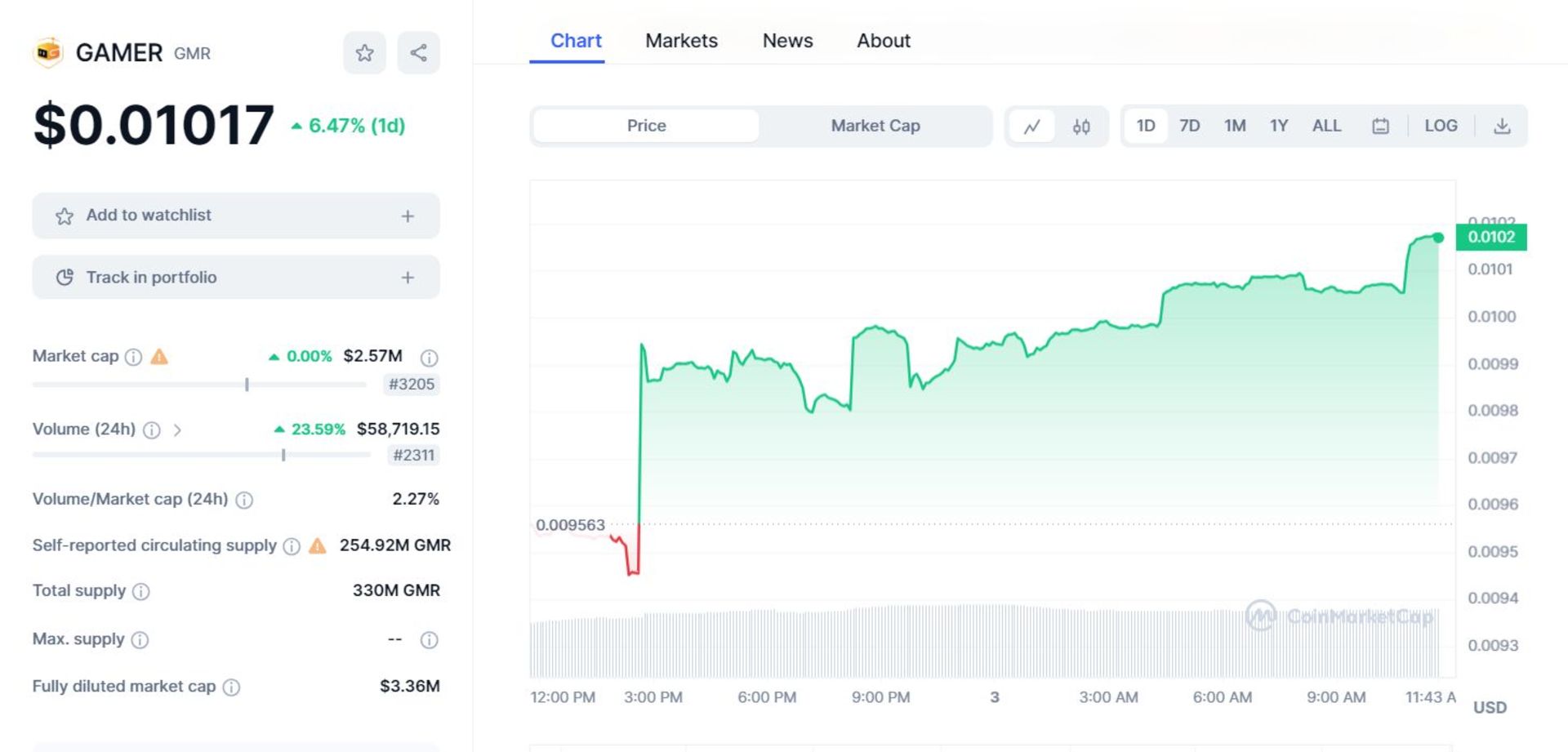
Task: Open the share options for GAMER
Action: 418,52
